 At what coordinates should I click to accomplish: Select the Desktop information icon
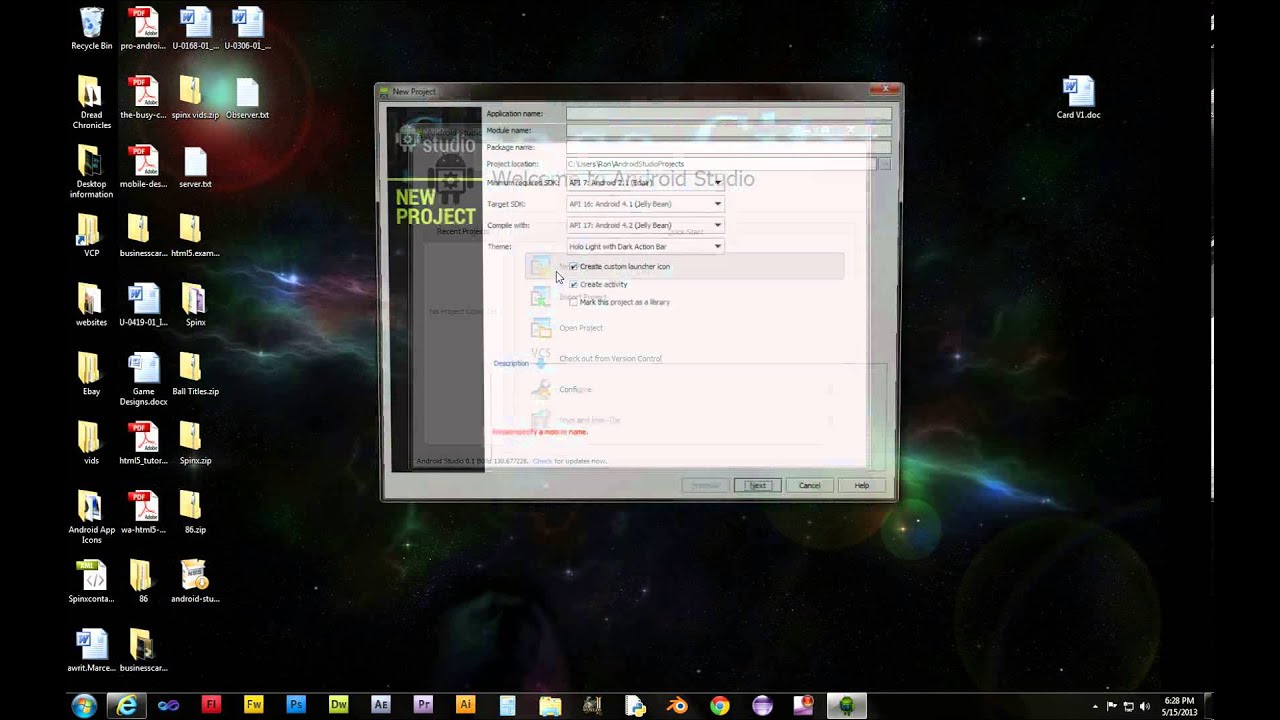point(91,171)
